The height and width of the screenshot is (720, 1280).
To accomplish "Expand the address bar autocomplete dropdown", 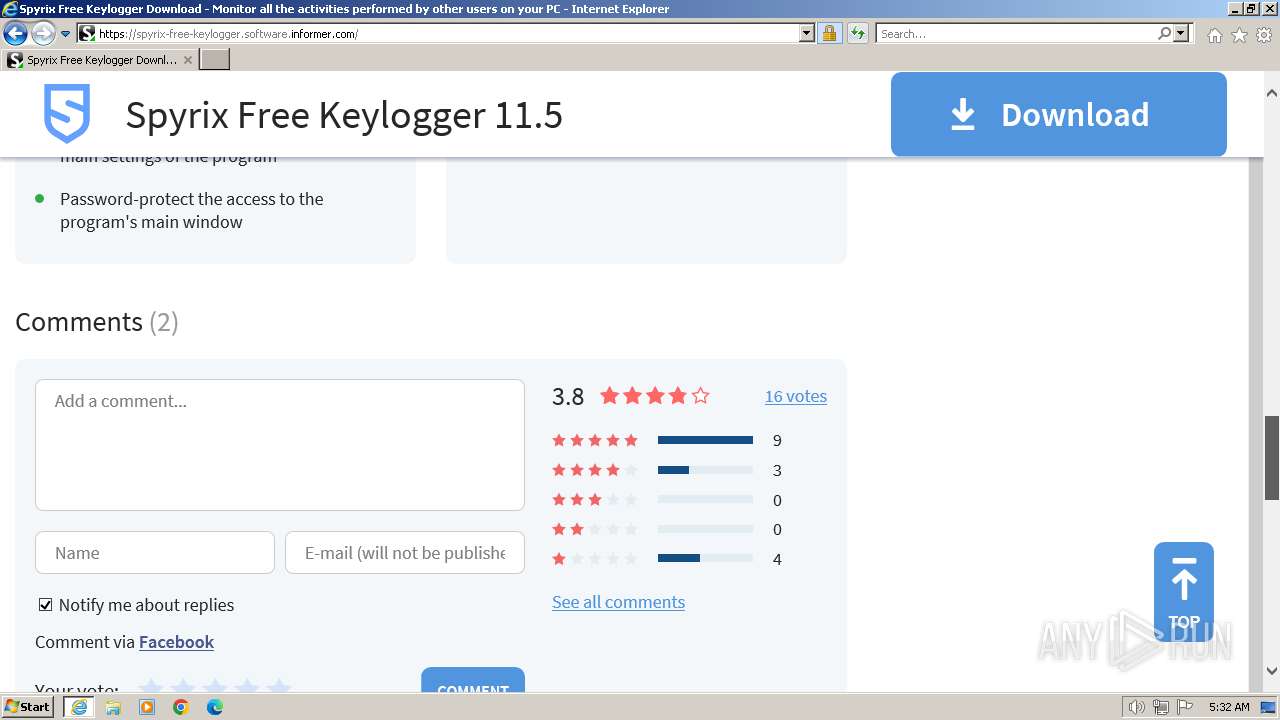I will [x=807, y=34].
